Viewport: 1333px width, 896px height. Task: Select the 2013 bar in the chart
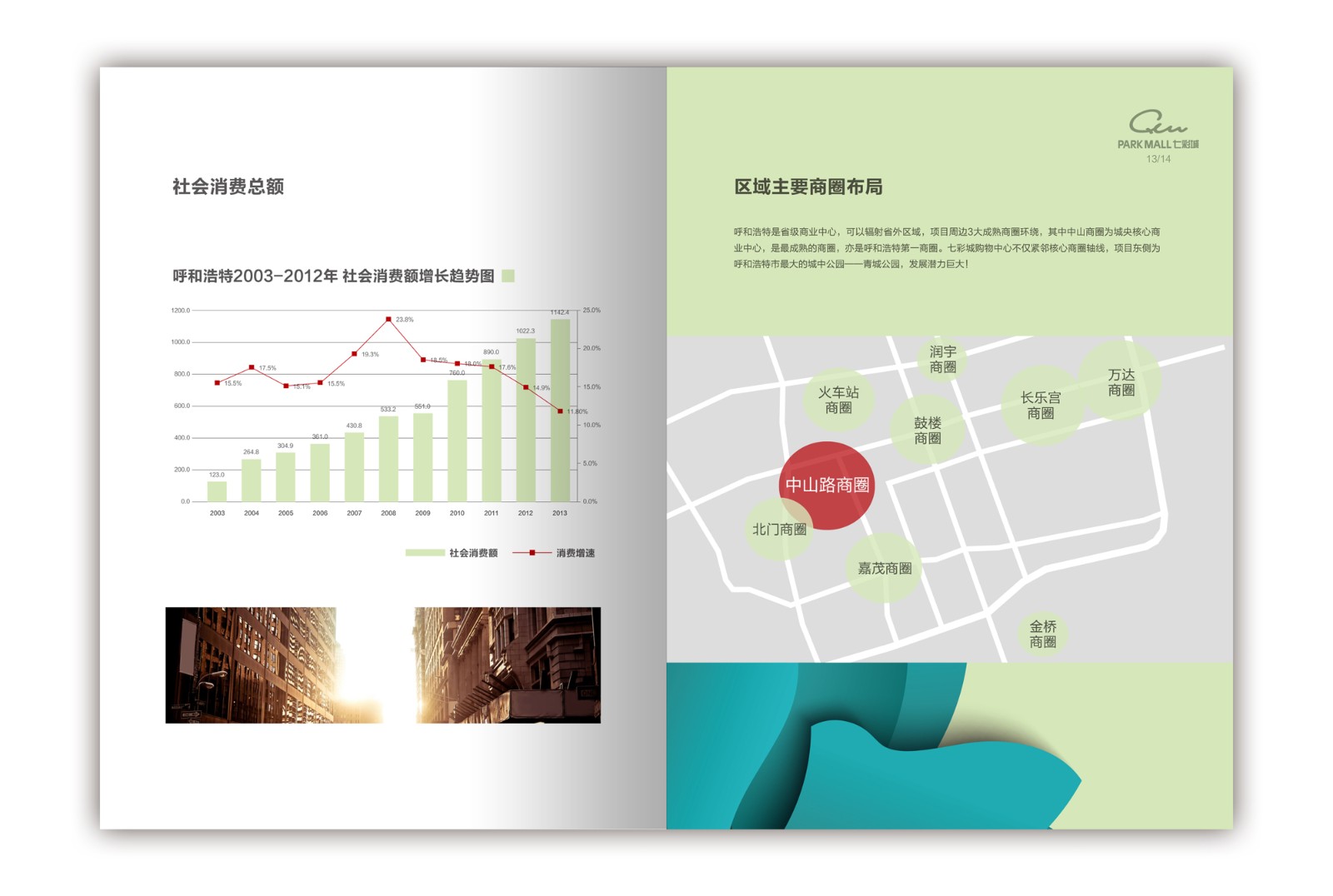click(560, 410)
